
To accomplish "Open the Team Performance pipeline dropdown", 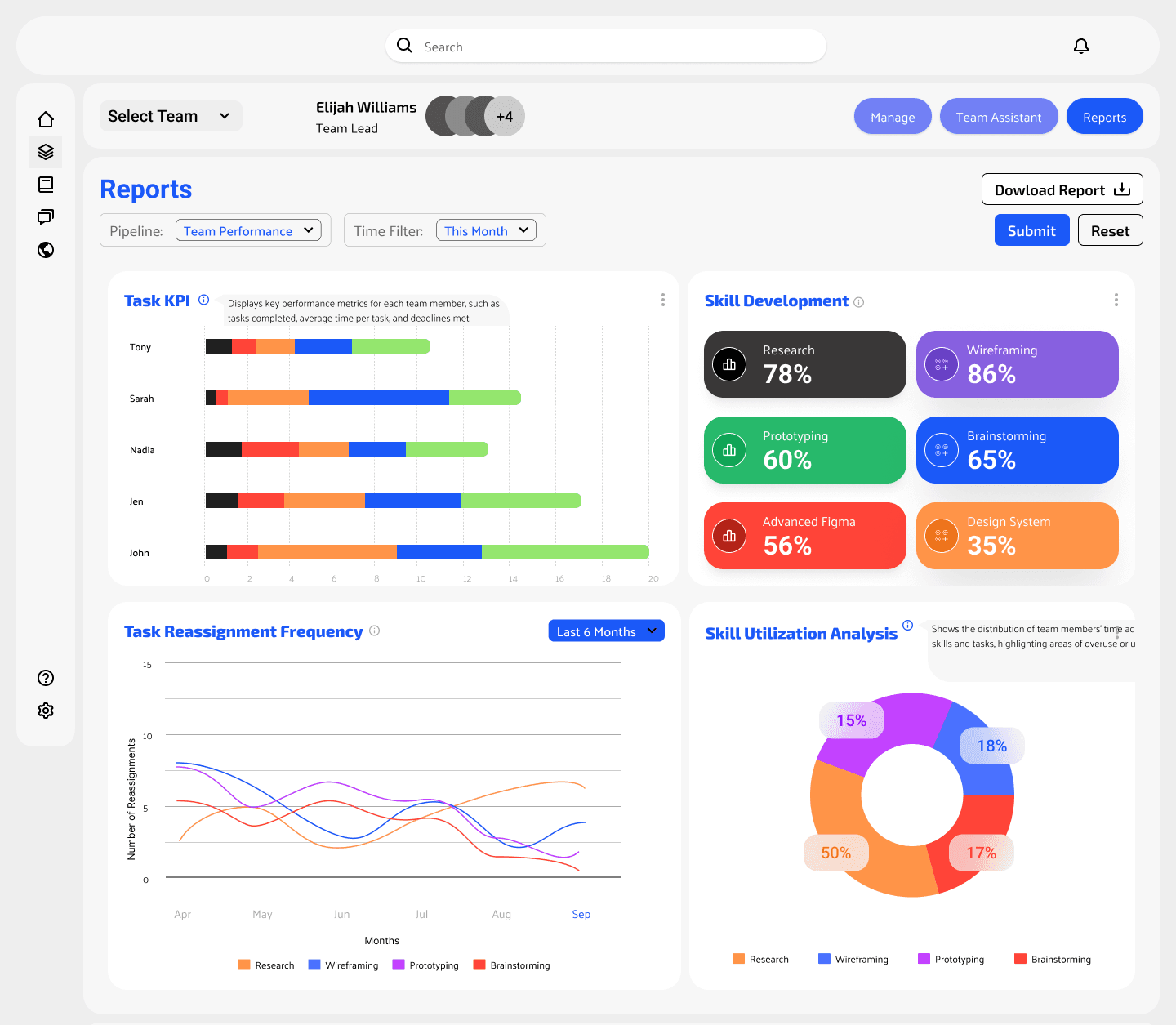I will (248, 231).
